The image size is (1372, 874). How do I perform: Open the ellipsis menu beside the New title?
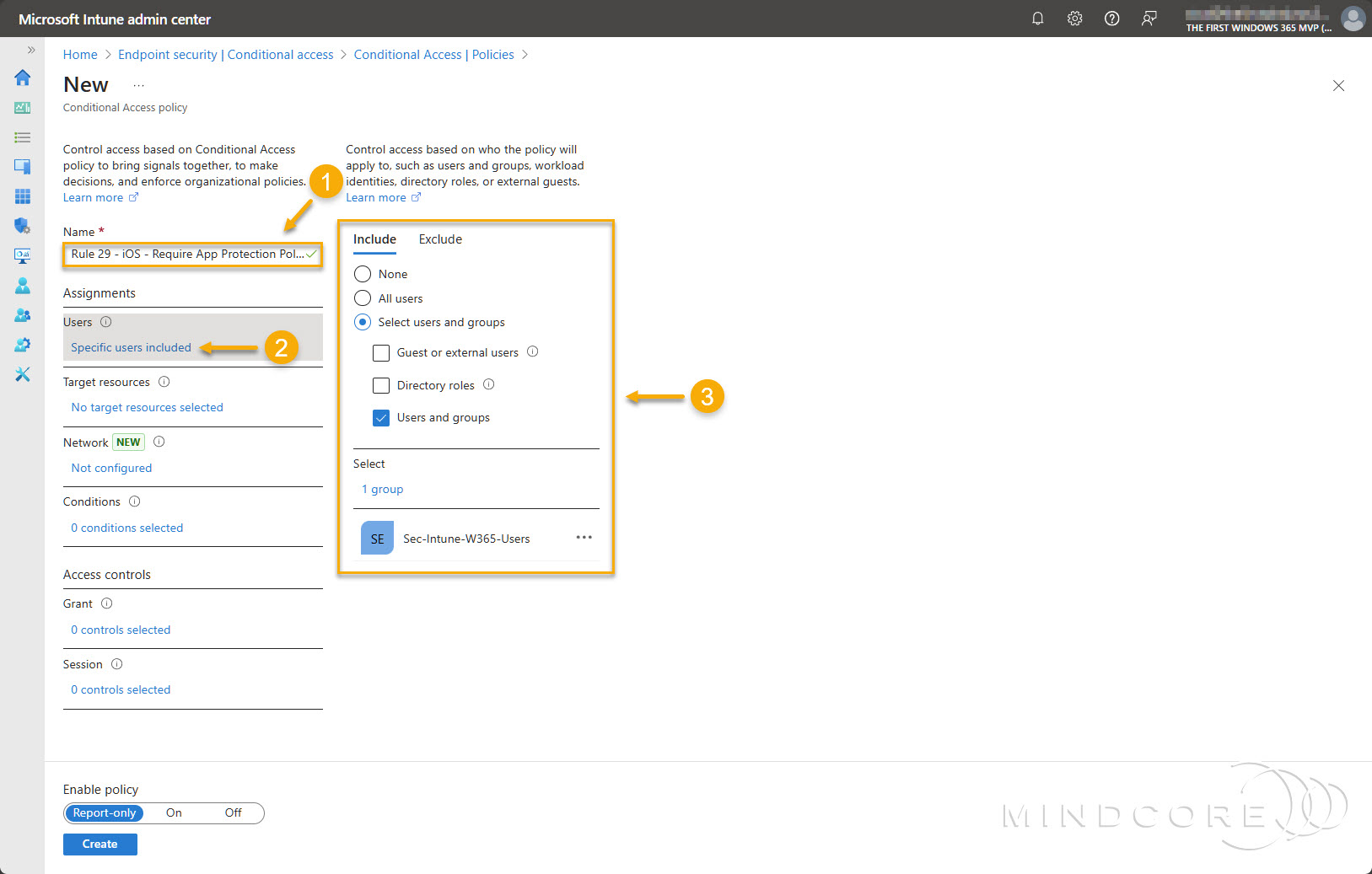(139, 84)
